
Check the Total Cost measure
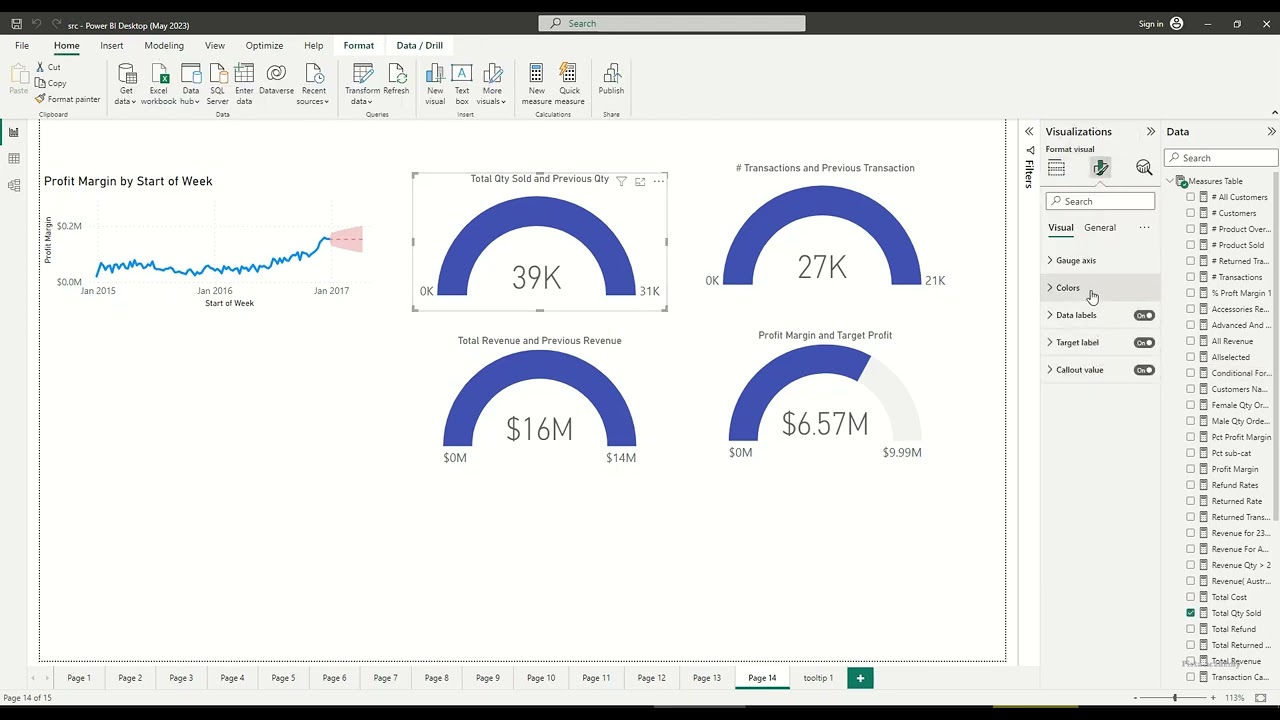[x=1190, y=597]
